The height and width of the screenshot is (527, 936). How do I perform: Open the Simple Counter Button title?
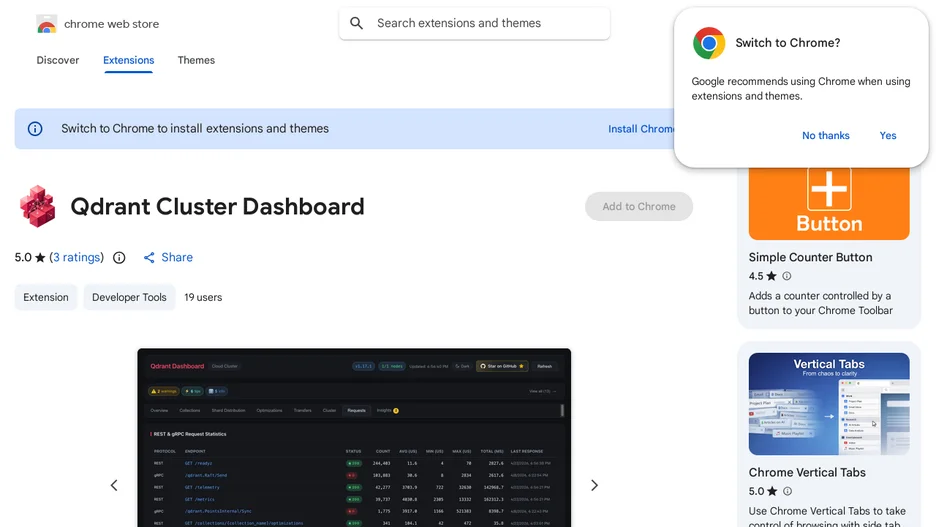click(810, 257)
